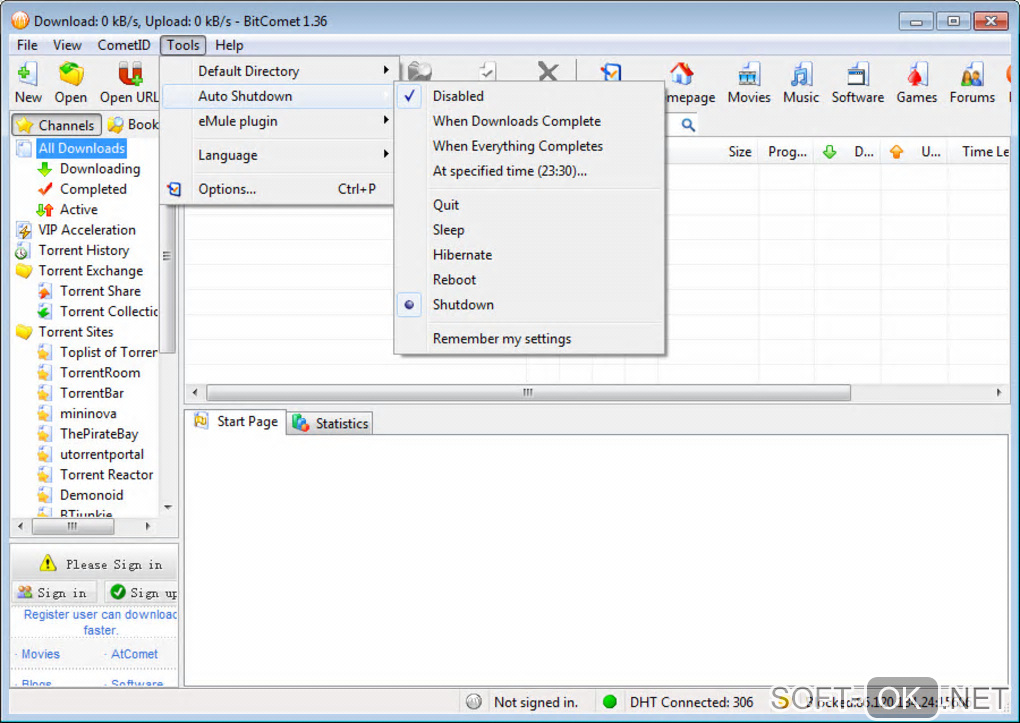
Task: Collapse Torrent Sites folder
Action: pyautogui.click(x=24, y=332)
